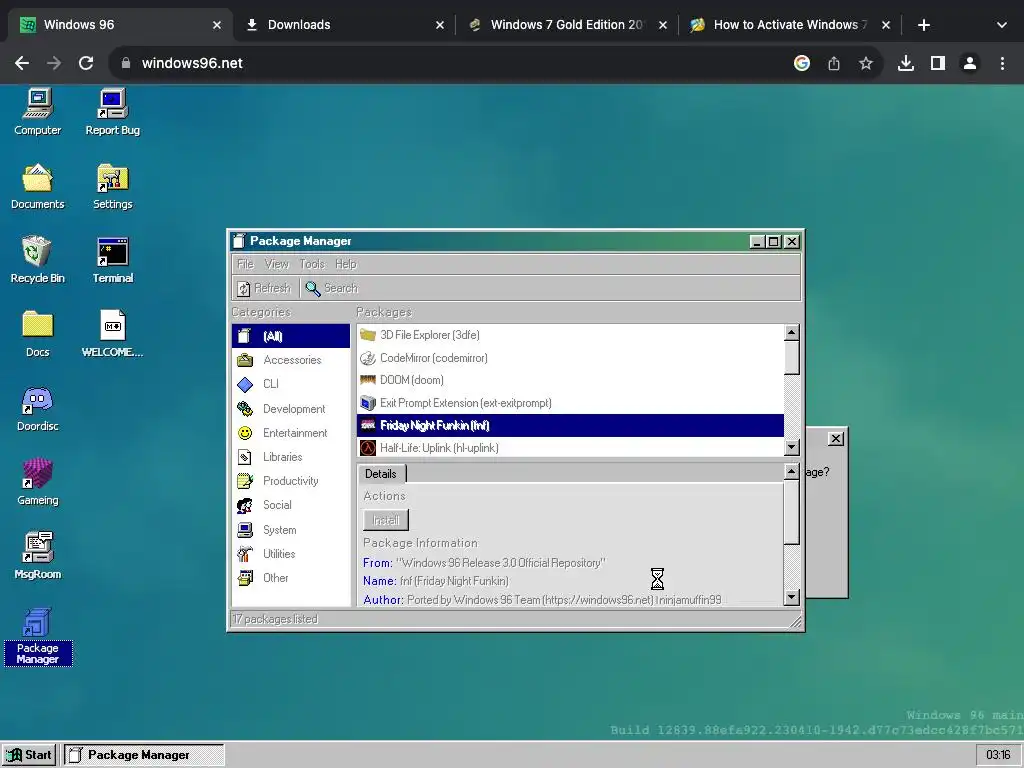
Task: Click the share page icon
Action: coord(833,63)
